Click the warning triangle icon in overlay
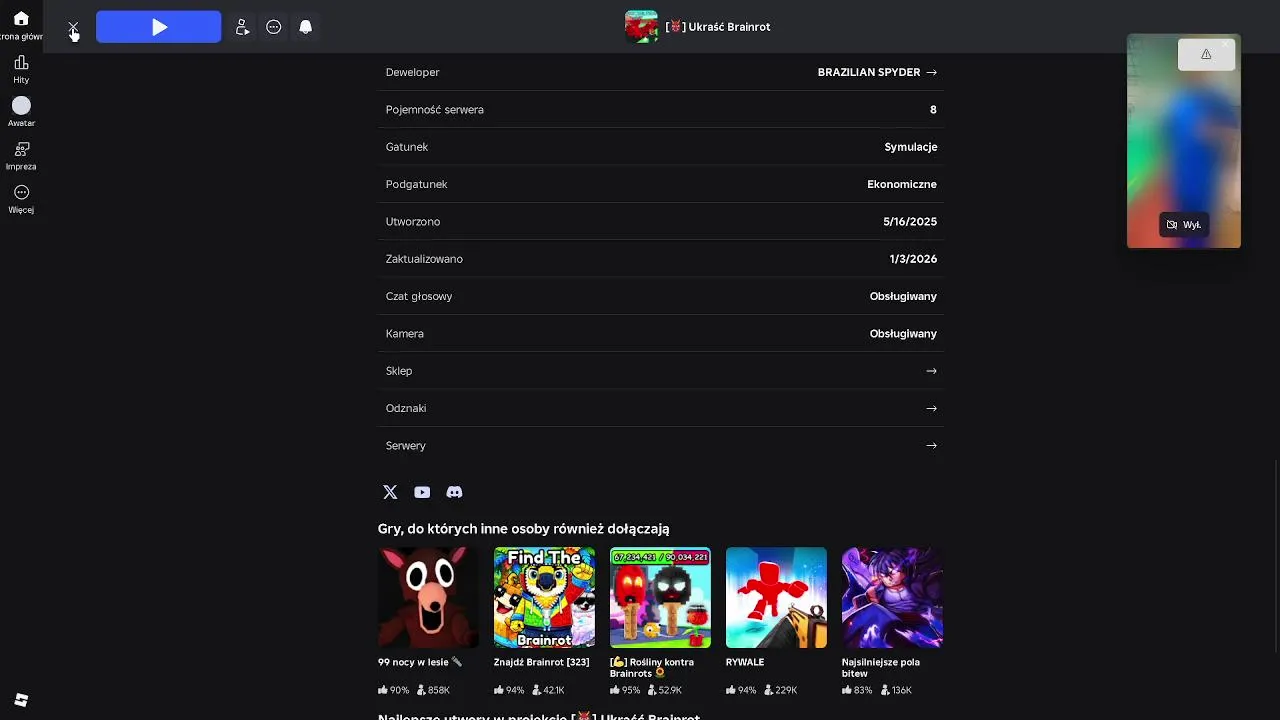1280x720 pixels. point(1206,54)
